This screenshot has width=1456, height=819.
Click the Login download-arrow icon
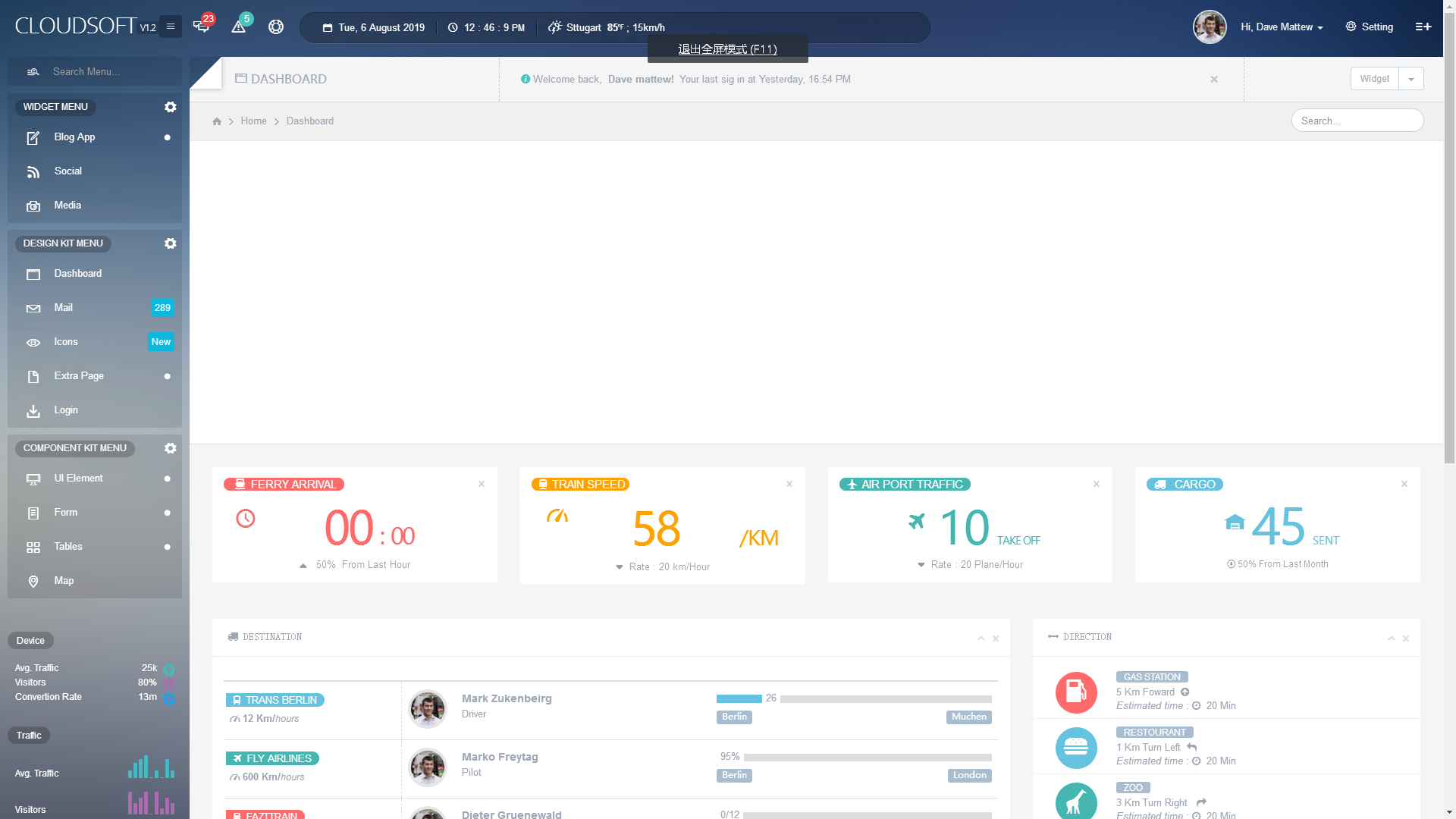click(33, 411)
